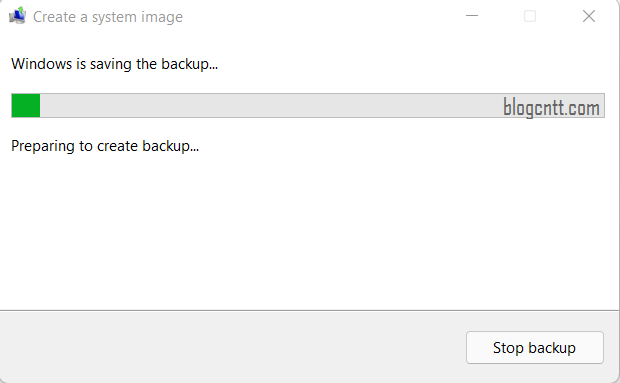Click the word 'Windows' in the heading
The image size is (620, 383).
(42, 64)
